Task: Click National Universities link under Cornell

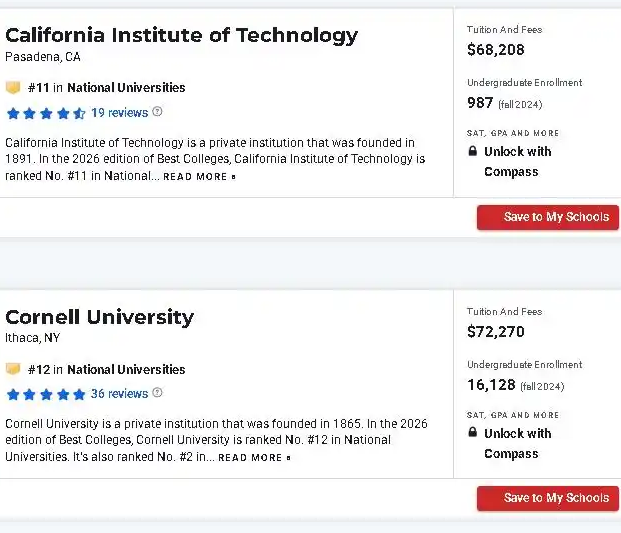Action: tap(126, 369)
